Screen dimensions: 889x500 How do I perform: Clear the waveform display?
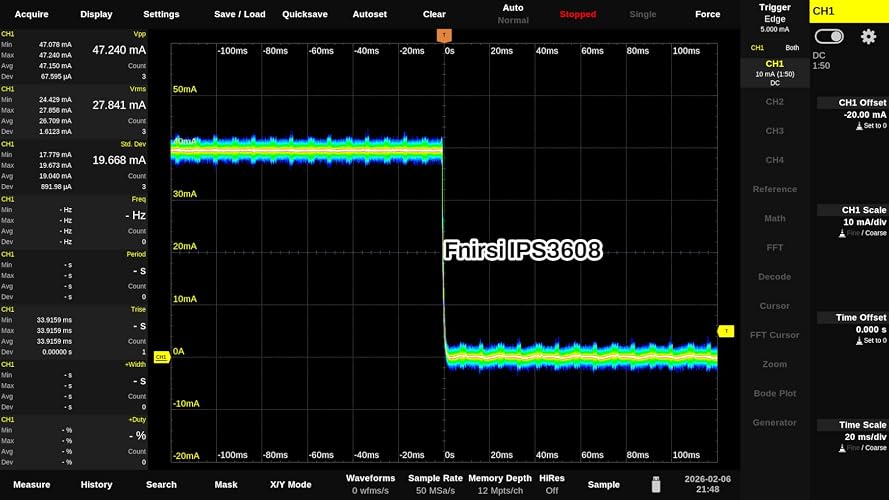coord(434,14)
